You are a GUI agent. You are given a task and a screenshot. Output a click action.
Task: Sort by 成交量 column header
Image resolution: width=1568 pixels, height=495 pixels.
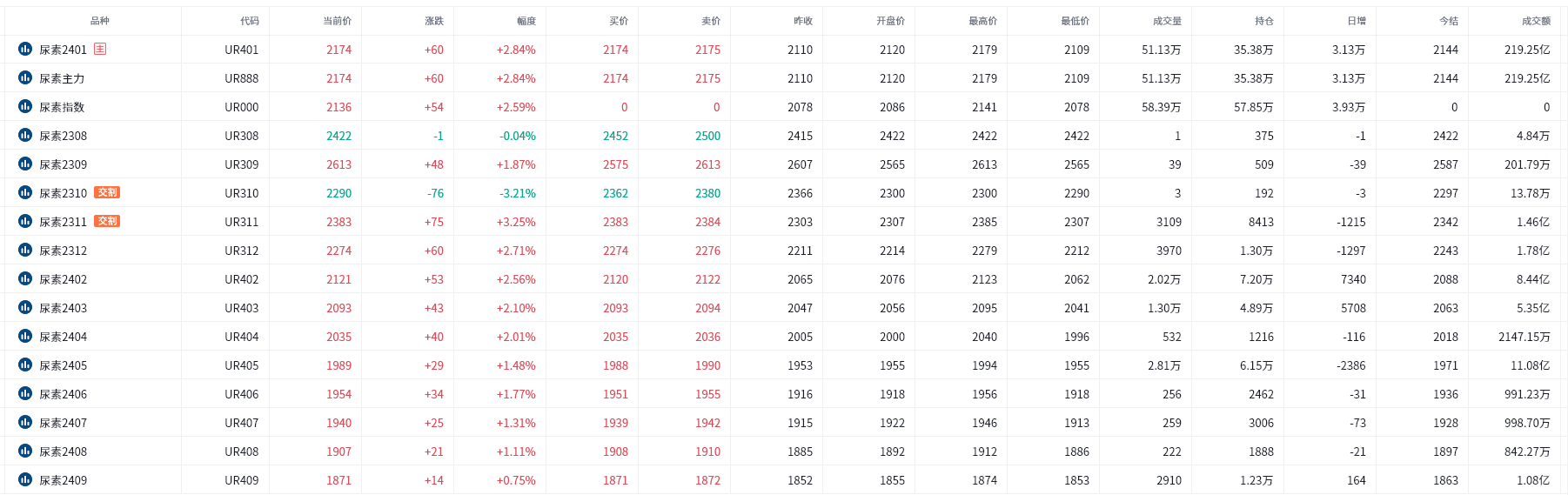1167,21
